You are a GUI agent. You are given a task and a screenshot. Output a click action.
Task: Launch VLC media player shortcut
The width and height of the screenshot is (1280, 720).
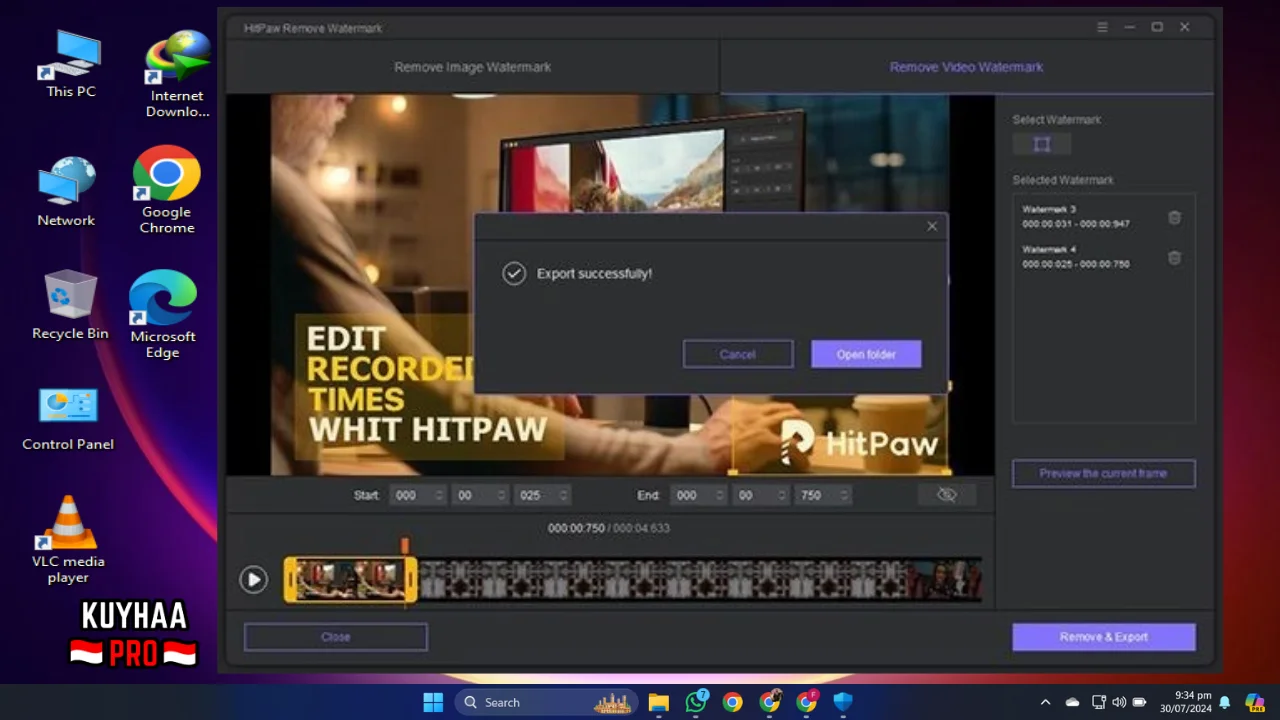[x=68, y=540]
